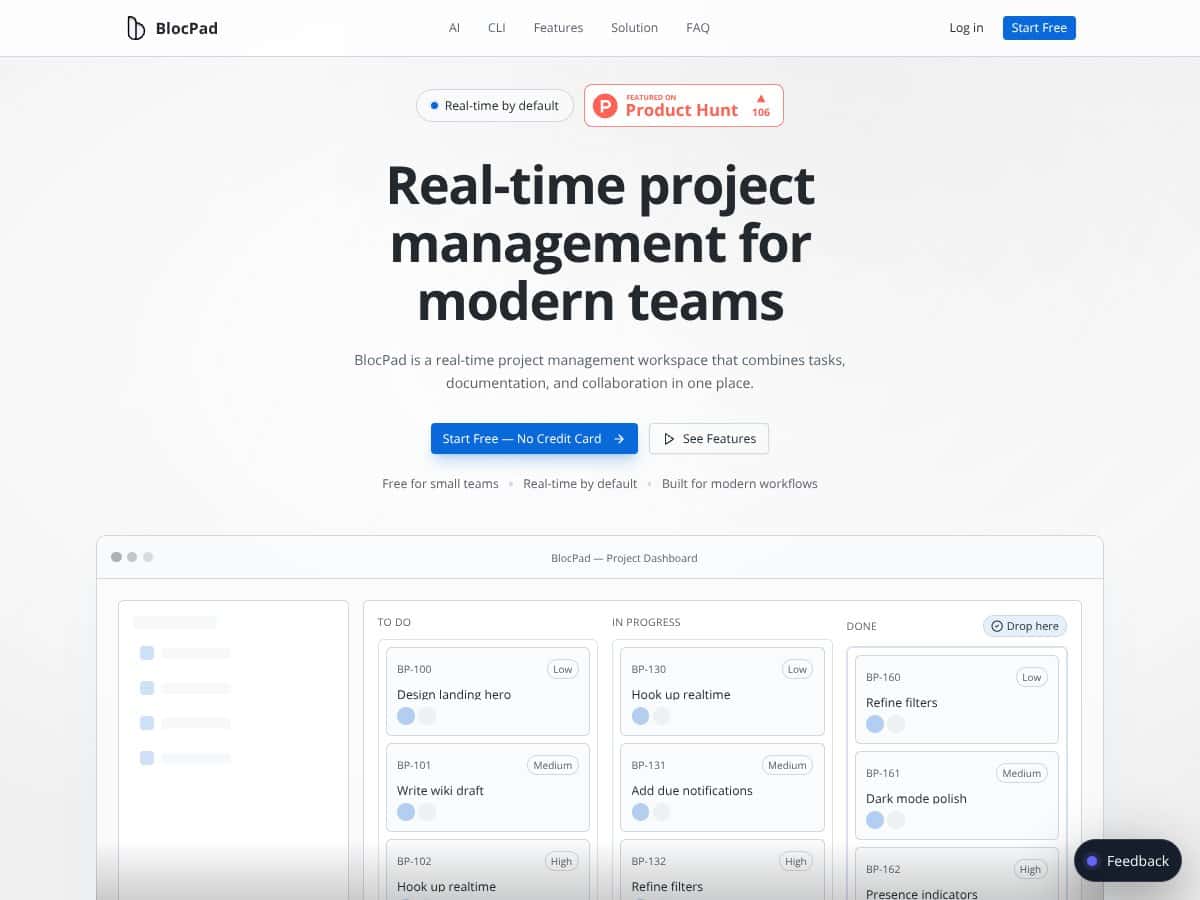Image resolution: width=1200 pixels, height=900 pixels.
Task: Click the Real-time by default pill
Action: pos(495,106)
